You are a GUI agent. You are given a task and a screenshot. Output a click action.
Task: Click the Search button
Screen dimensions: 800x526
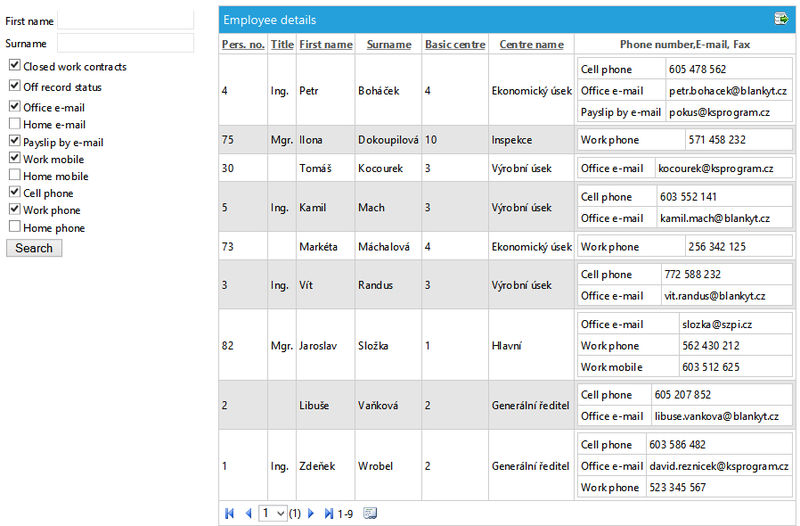tap(34, 248)
